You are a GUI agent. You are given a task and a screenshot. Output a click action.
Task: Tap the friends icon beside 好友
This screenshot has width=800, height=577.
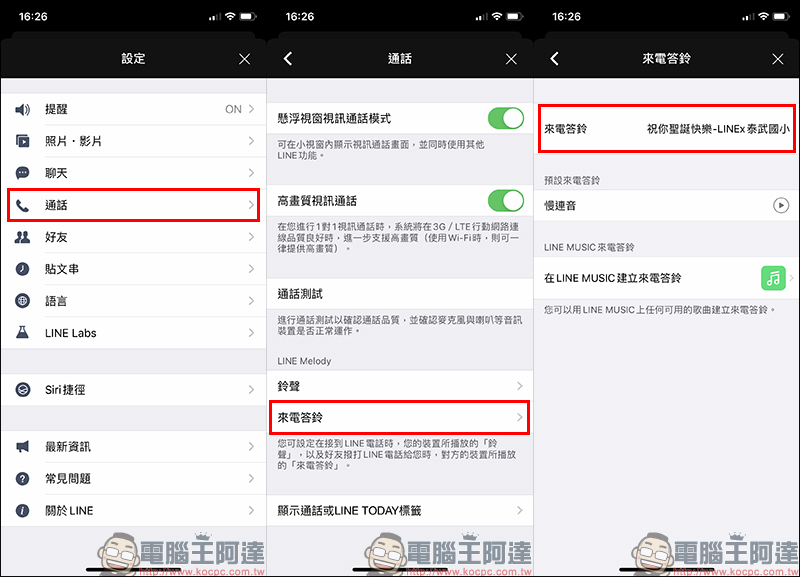22,237
